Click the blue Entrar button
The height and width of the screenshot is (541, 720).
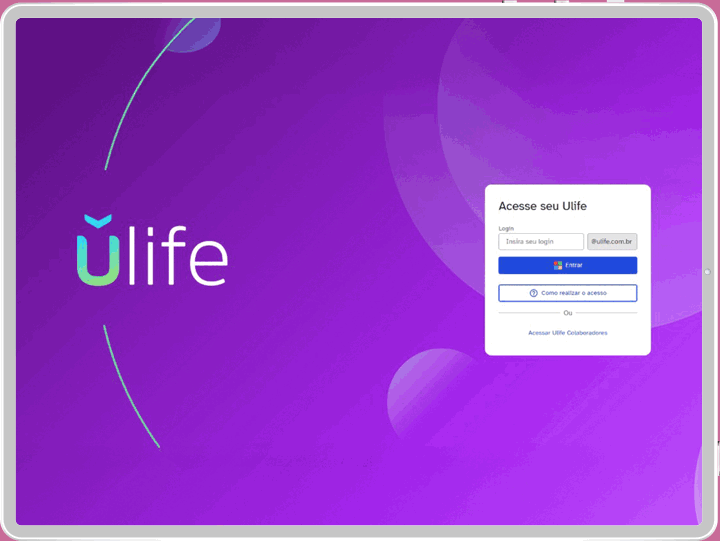(x=568, y=265)
